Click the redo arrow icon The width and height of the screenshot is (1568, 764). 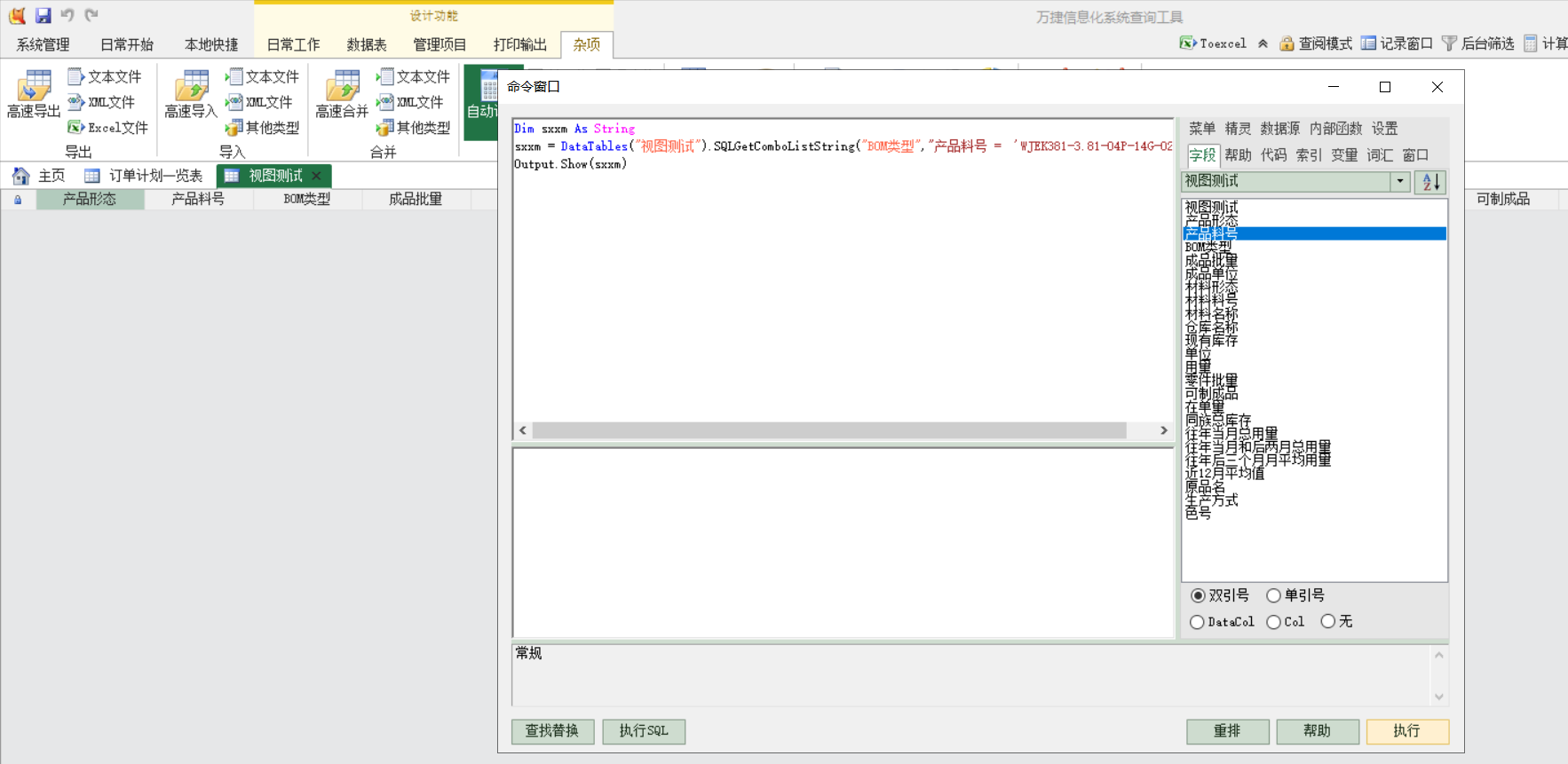pyautogui.click(x=91, y=15)
